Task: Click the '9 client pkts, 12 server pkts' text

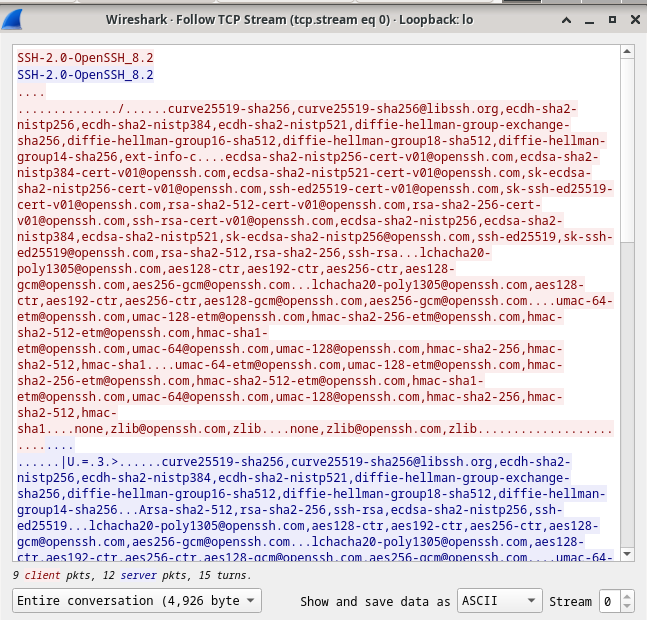Action: pyautogui.click(x=105, y=575)
